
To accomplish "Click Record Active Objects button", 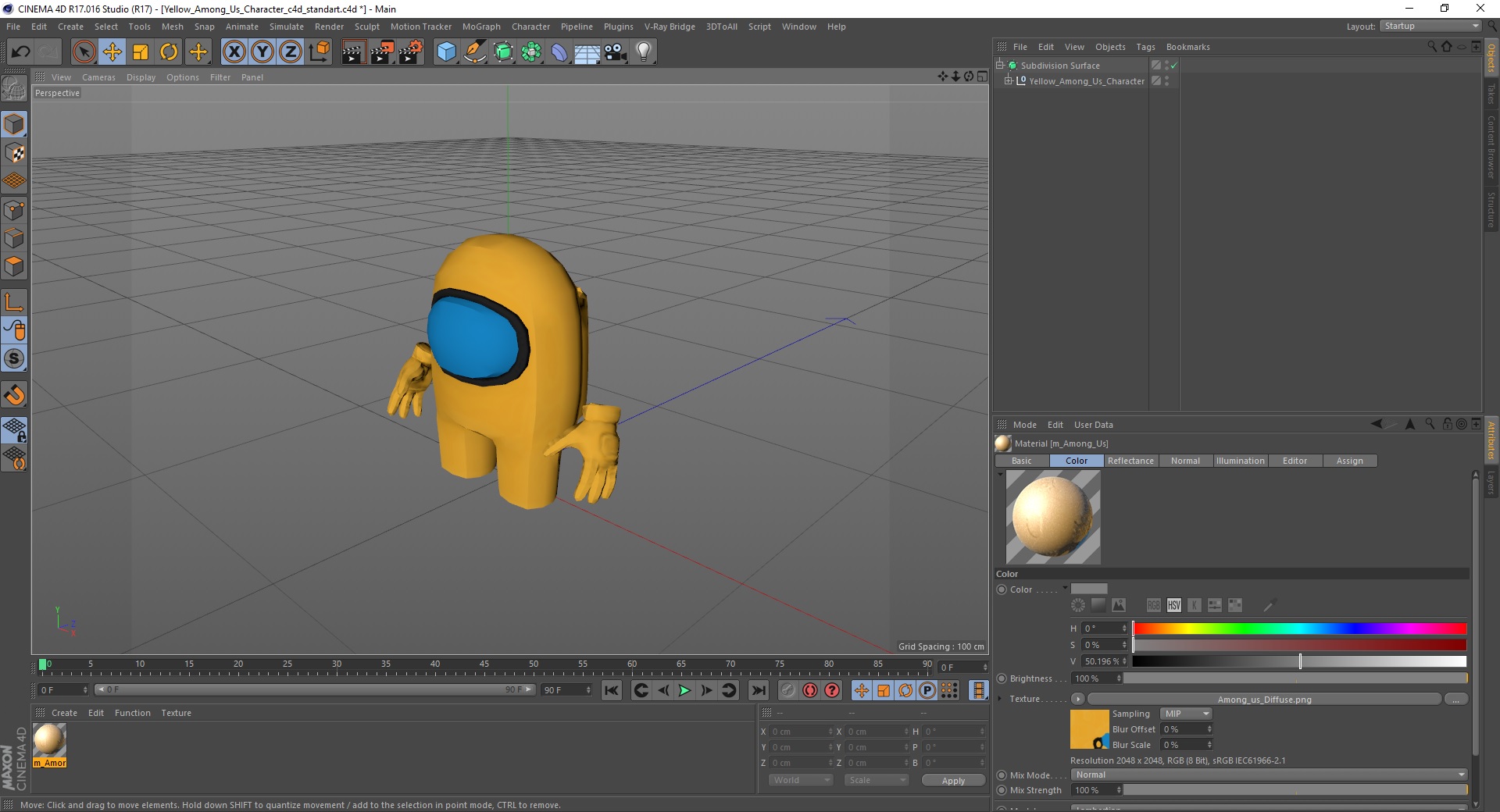I will click(788, 690).
